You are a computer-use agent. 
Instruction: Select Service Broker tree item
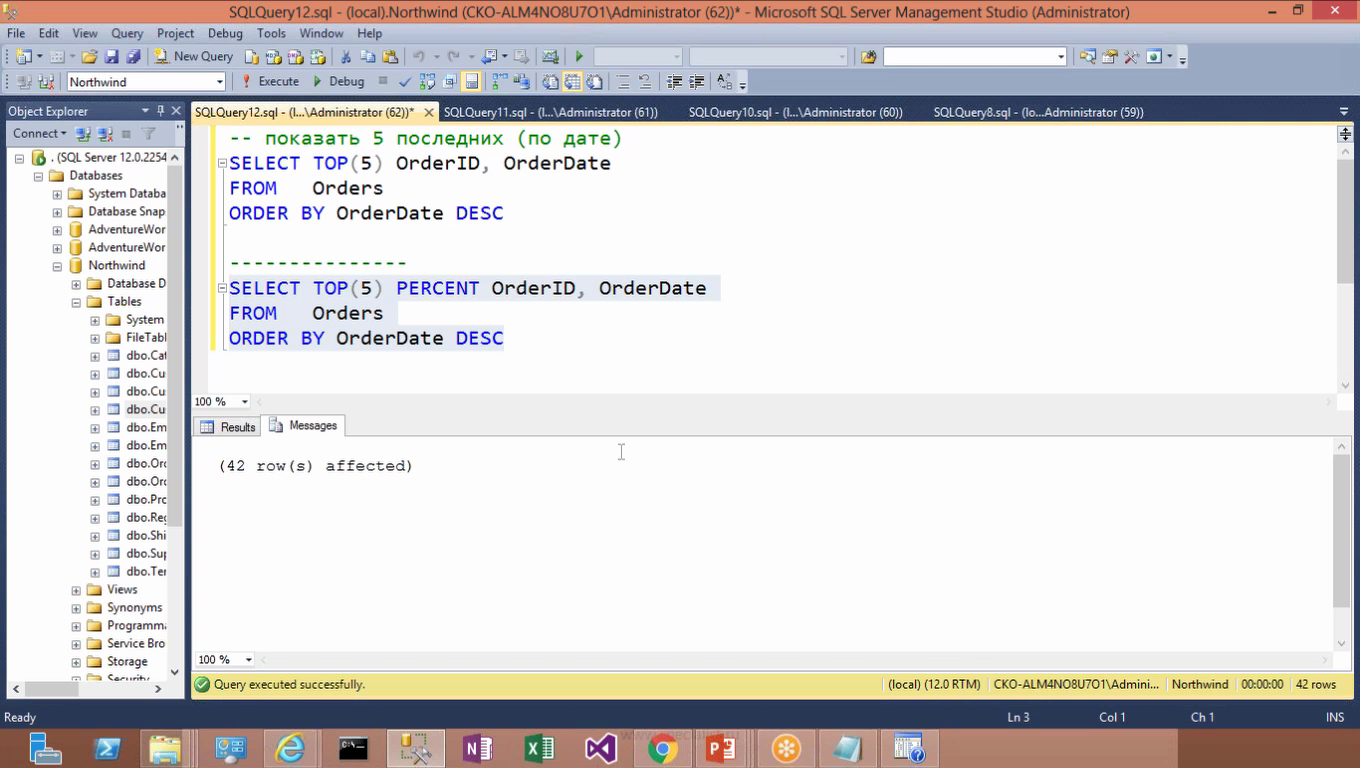coord(136,644)
